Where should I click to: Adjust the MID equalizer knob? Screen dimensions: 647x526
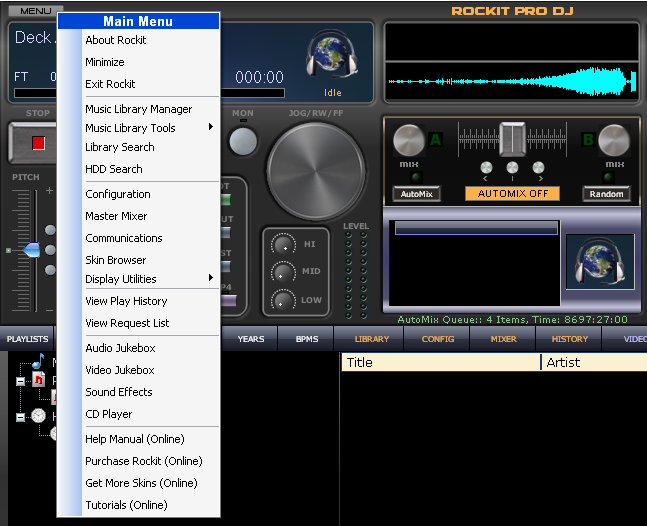283,272
